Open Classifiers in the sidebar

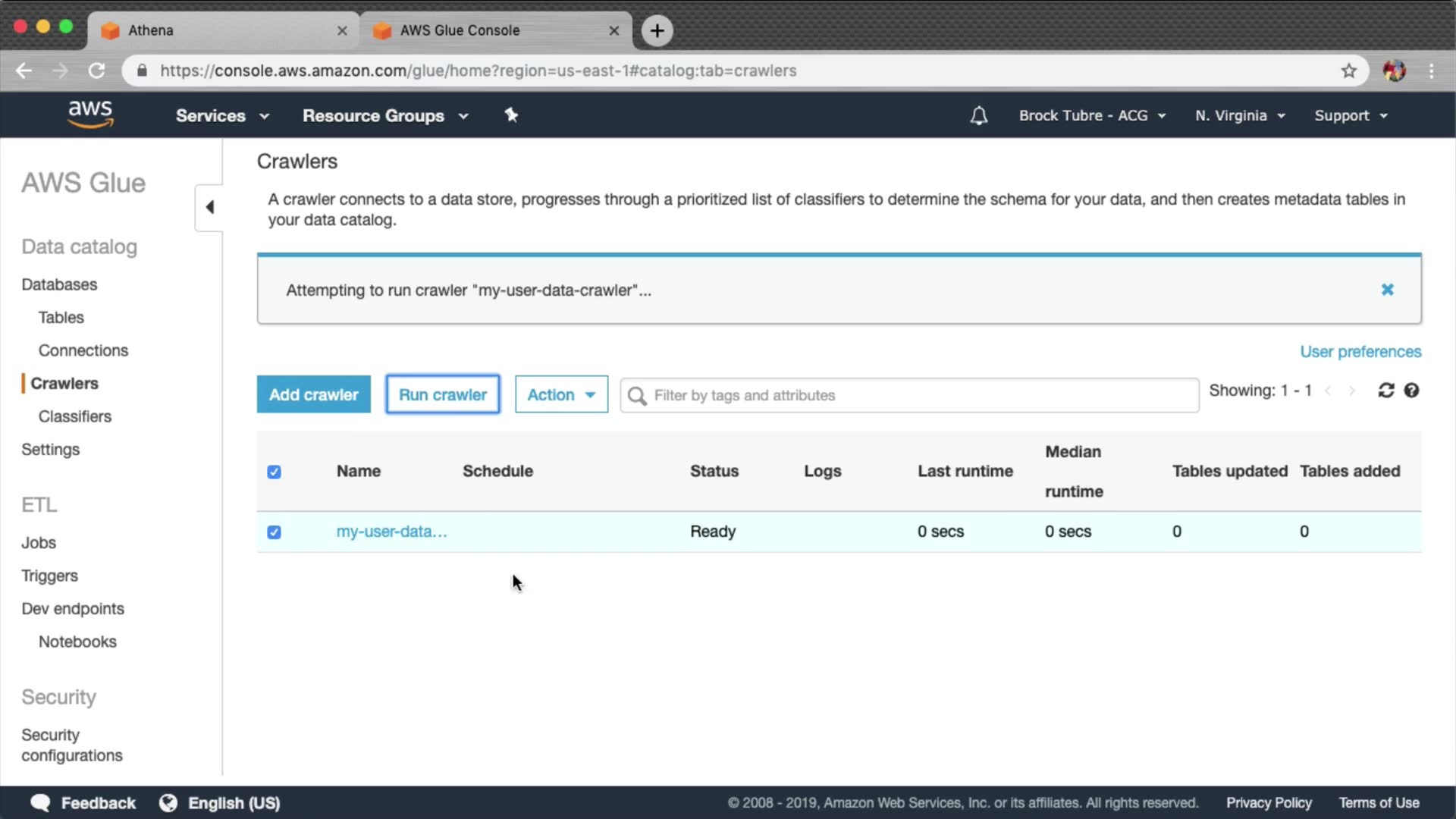pyautogui.click(x=75, y=416)
